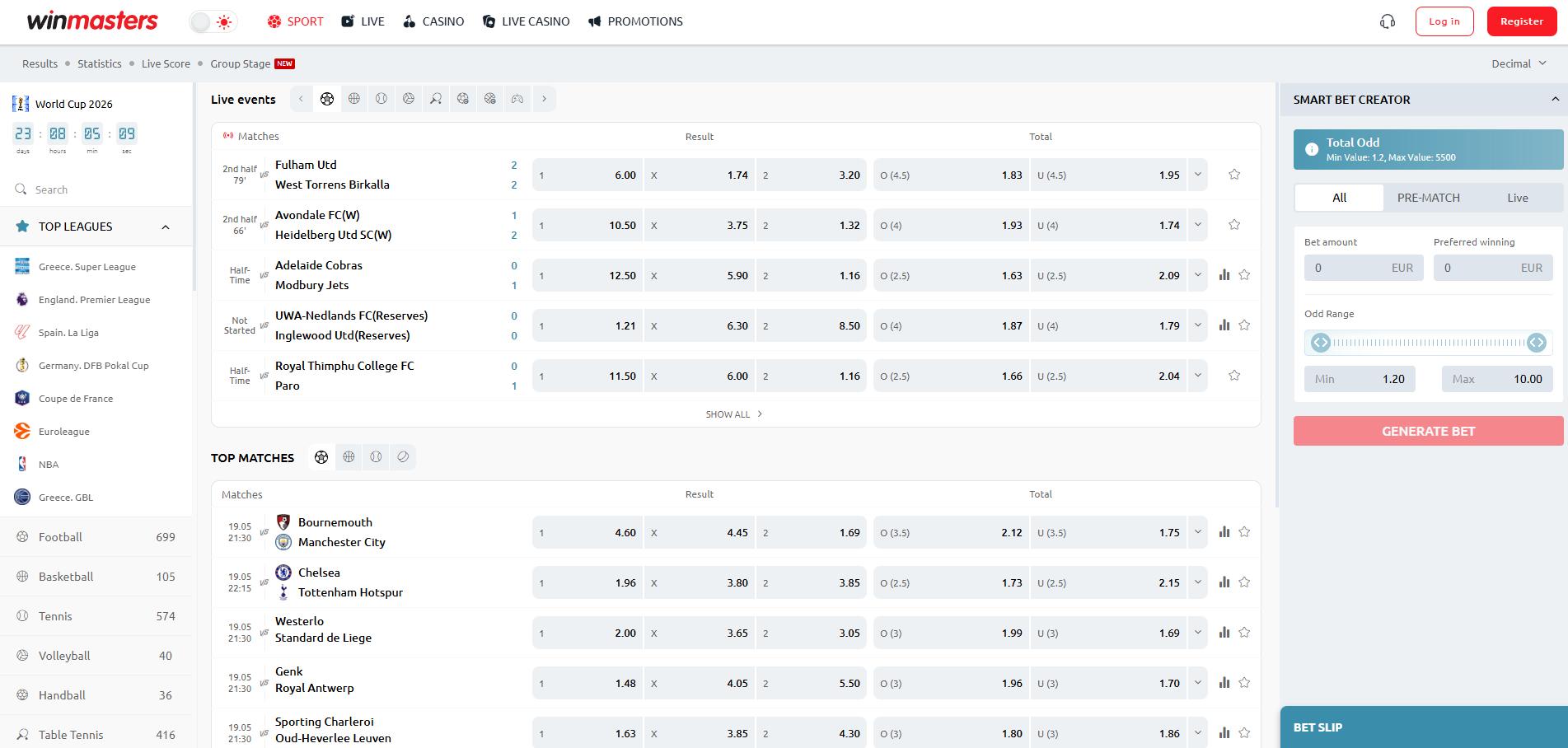Expand more markets for Adelaide Cobras match
The height and width of the screenshot is (748, 1568).
pos(1198,275)
